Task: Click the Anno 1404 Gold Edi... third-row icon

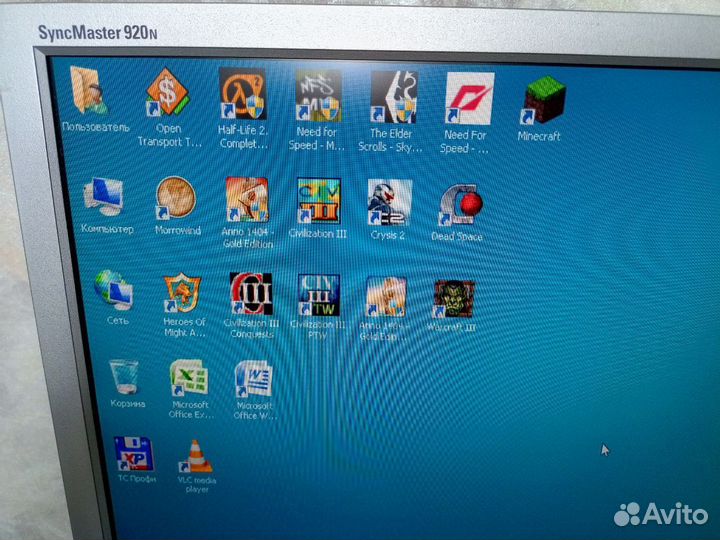Action: click(x=386, y=297)
